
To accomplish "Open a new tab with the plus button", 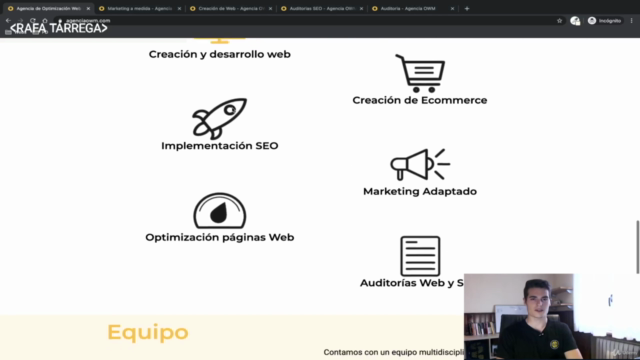I will coord(467,9).
